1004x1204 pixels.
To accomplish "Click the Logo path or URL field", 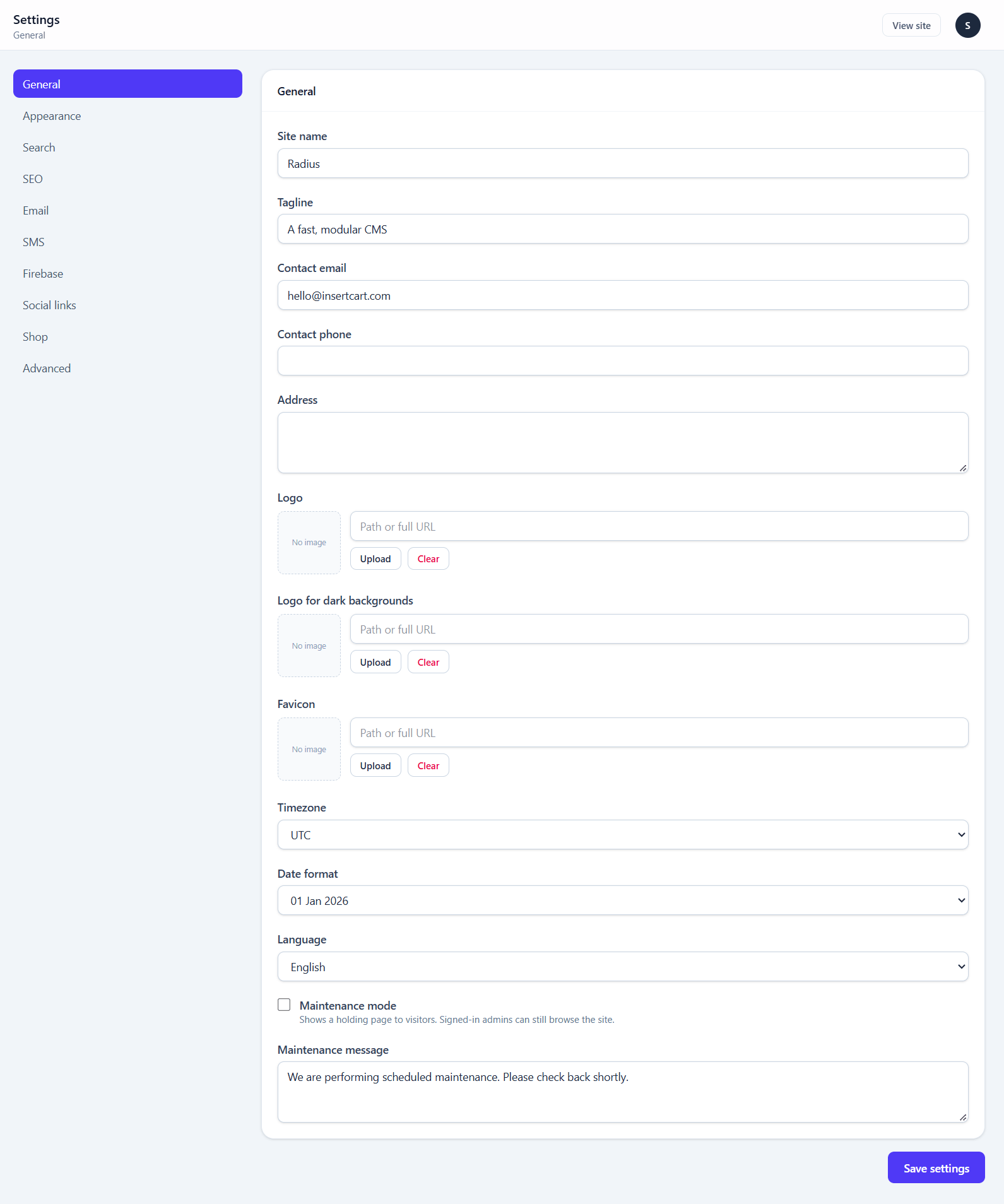I will 659,526.
